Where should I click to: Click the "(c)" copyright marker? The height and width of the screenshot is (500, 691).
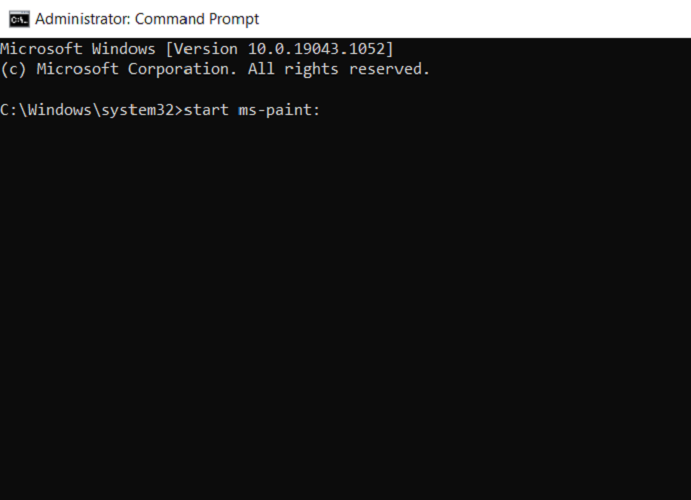click(14, 69)
